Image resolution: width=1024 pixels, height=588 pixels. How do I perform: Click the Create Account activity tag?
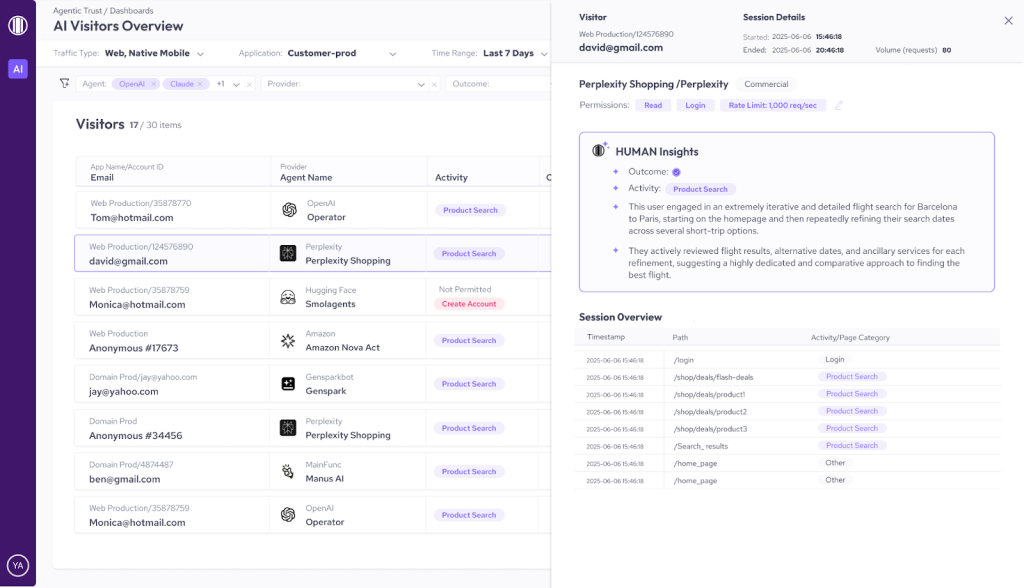469,304
